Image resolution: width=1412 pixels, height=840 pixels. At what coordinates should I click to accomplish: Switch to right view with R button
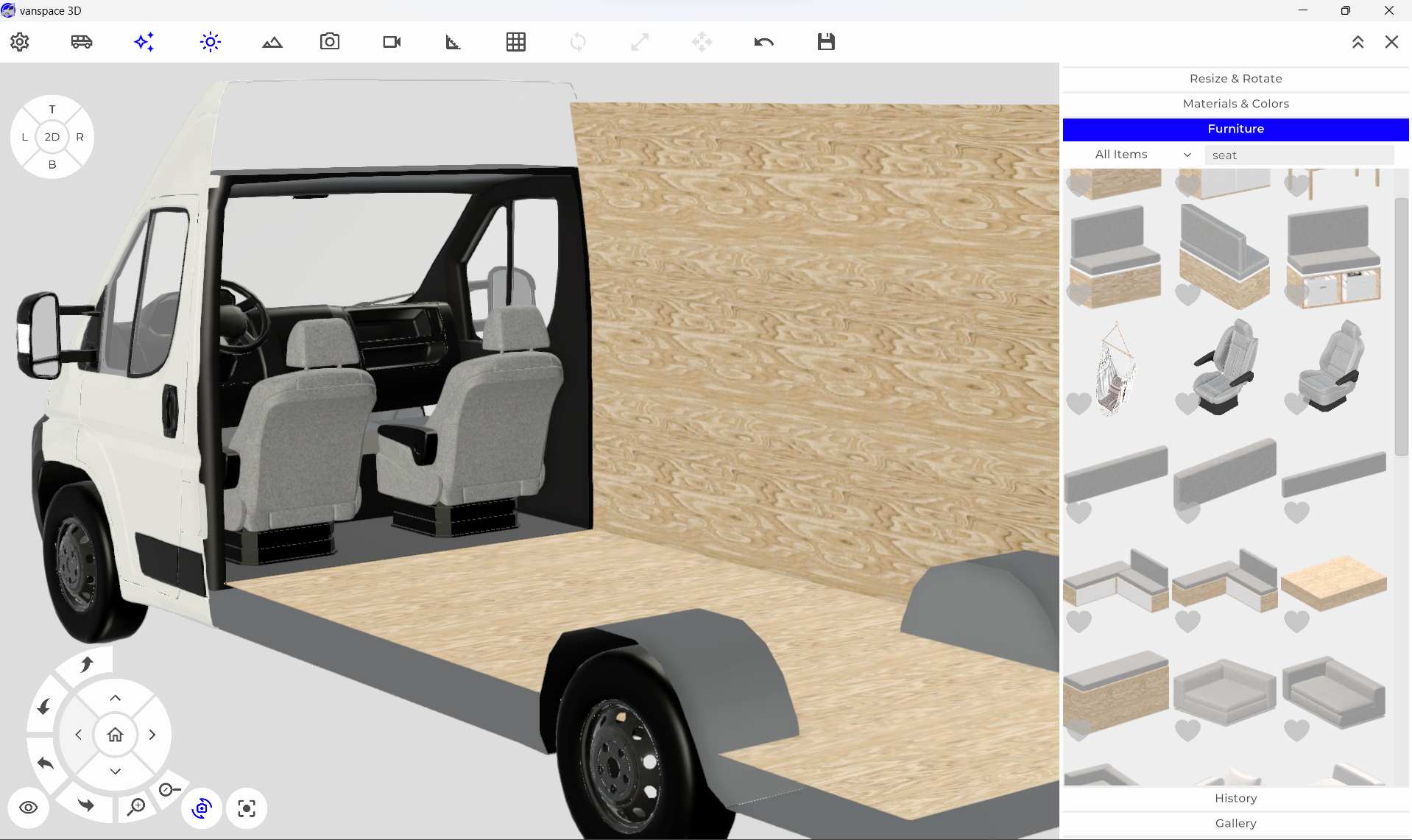tap(80, 137)
